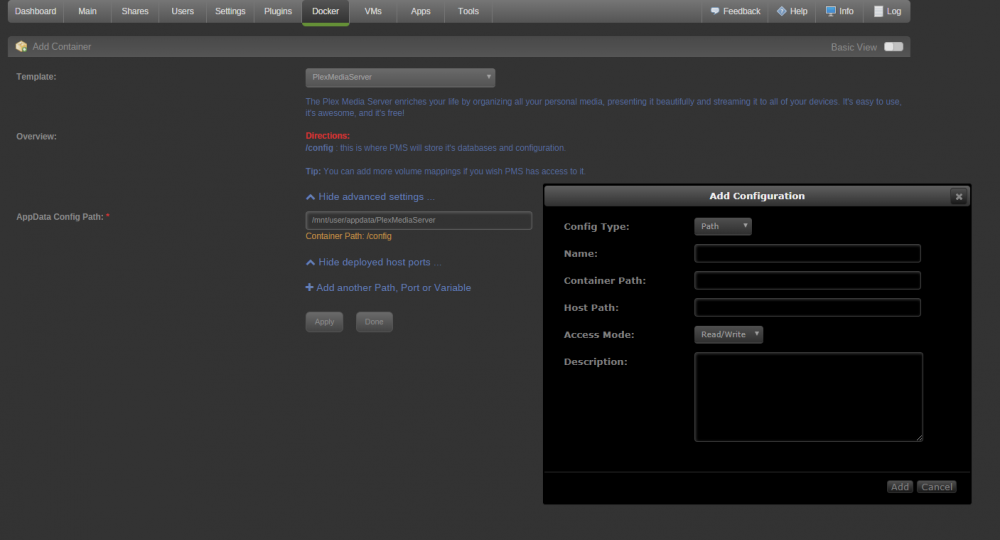This screenshot has width=1000, height=540.
Task: Open the Dashboard tab
Action: click(36, 11)
